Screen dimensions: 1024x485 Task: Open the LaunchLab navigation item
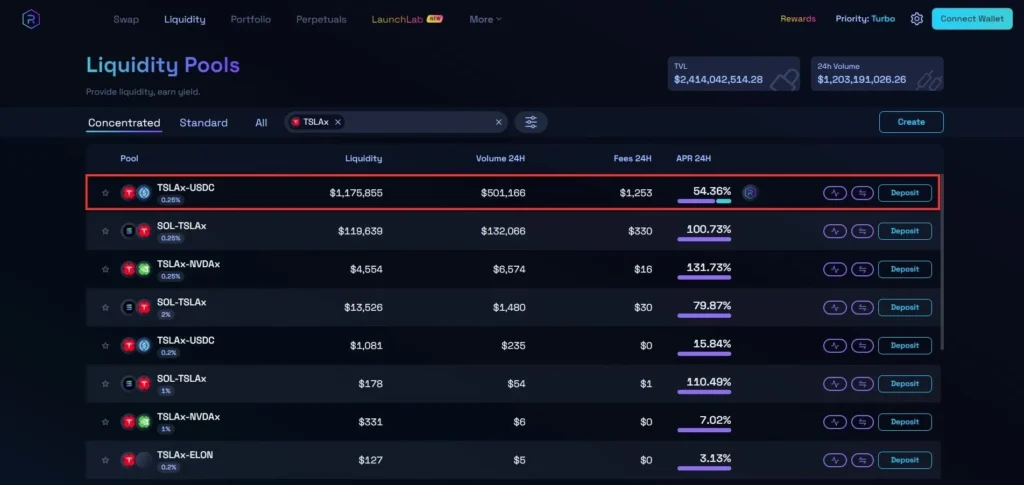click(x=408, y=20)
